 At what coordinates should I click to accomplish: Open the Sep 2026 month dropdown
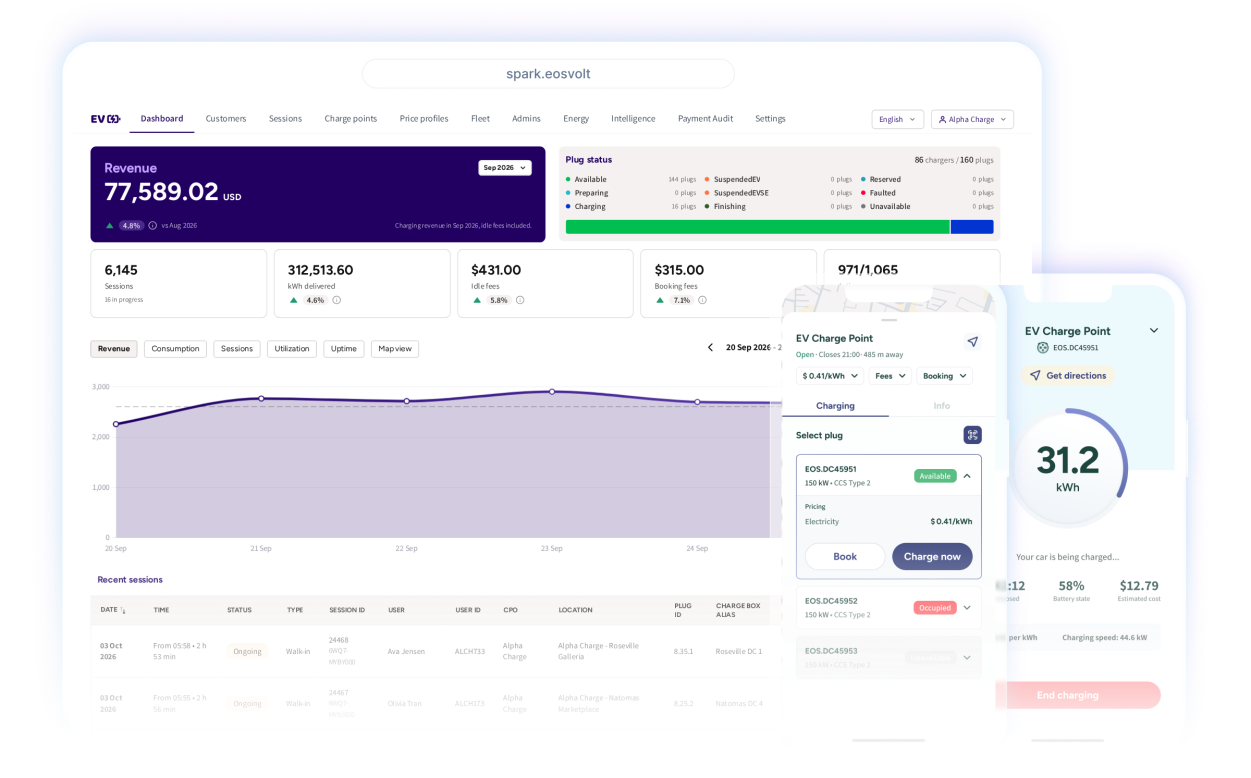click(x=504, y=168)
